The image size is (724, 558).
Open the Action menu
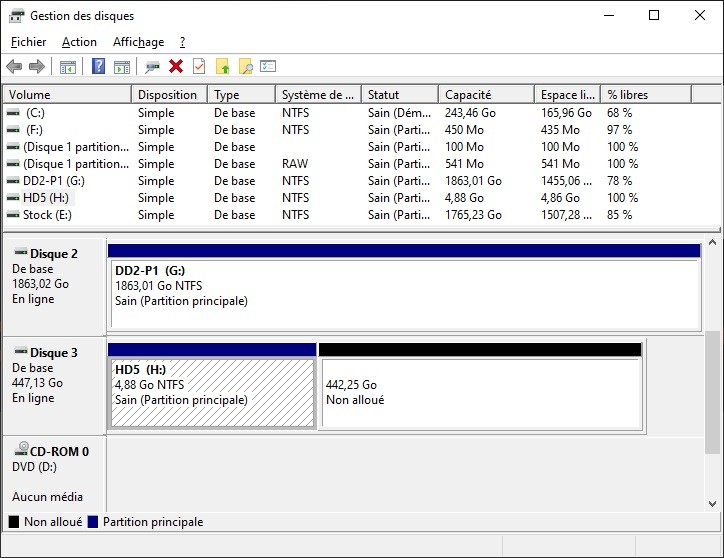point(79,42)
